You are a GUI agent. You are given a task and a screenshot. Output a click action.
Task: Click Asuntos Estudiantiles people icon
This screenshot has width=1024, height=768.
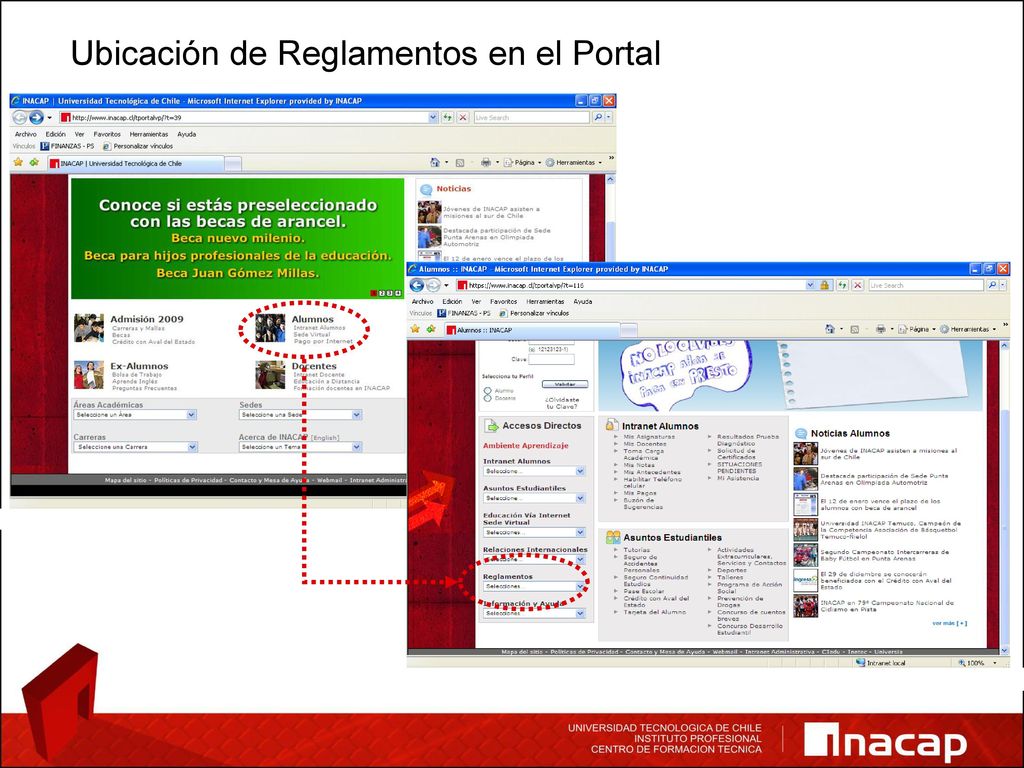(613, 537)
